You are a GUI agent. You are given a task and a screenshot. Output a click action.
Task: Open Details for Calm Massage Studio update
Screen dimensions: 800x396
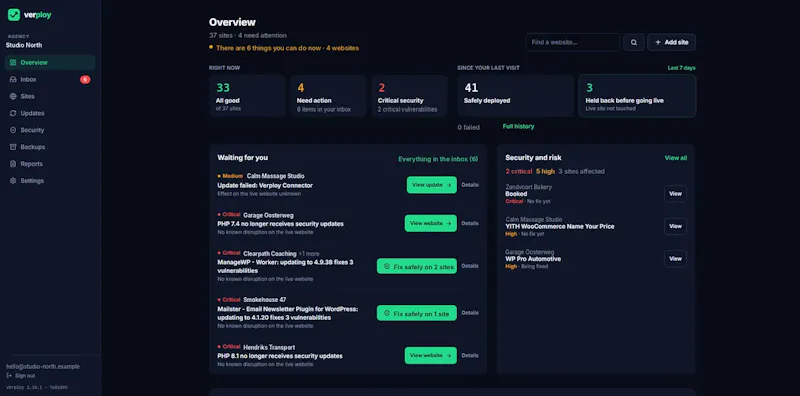pos(470,185)
